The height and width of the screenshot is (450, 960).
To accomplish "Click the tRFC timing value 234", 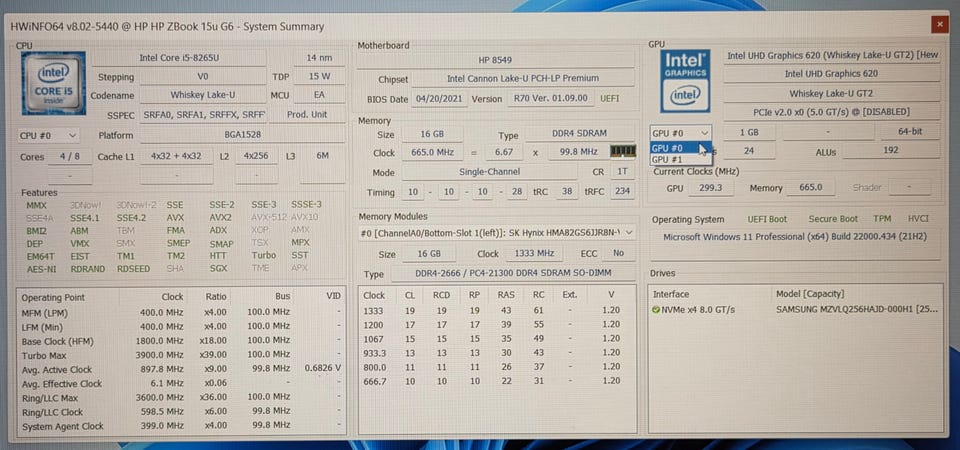I will (622, 192).
